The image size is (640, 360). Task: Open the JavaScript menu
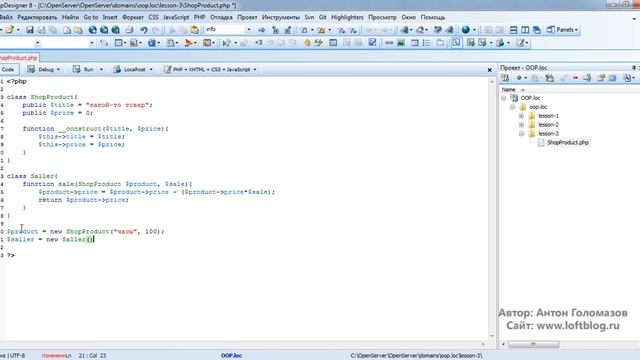(176, 18)
